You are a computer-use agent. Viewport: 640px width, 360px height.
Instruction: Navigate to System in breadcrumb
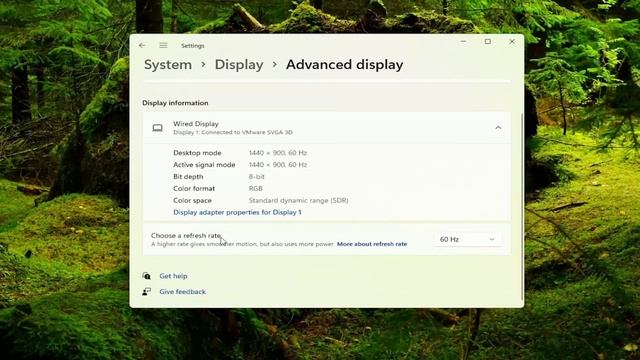(x=168, y=64)
